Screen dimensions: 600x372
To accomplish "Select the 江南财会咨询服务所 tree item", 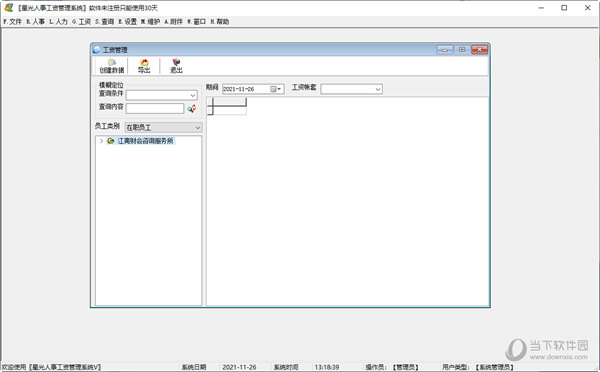I will click(145, 141).
